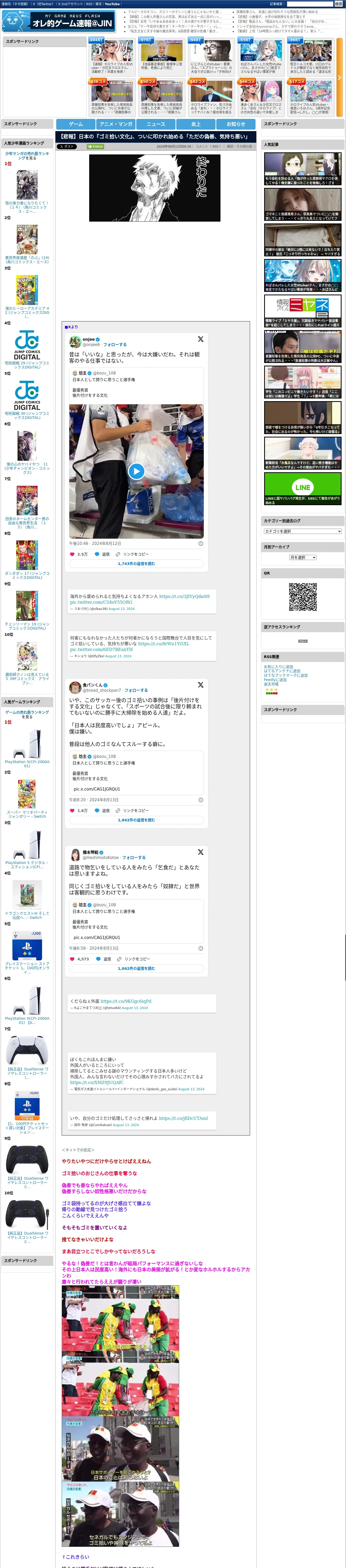Click the three yellow stars under RSS links
Image resolution: width=346 pixels, height=1568 pixels.
pyautogui.click(x=272, y=689)
